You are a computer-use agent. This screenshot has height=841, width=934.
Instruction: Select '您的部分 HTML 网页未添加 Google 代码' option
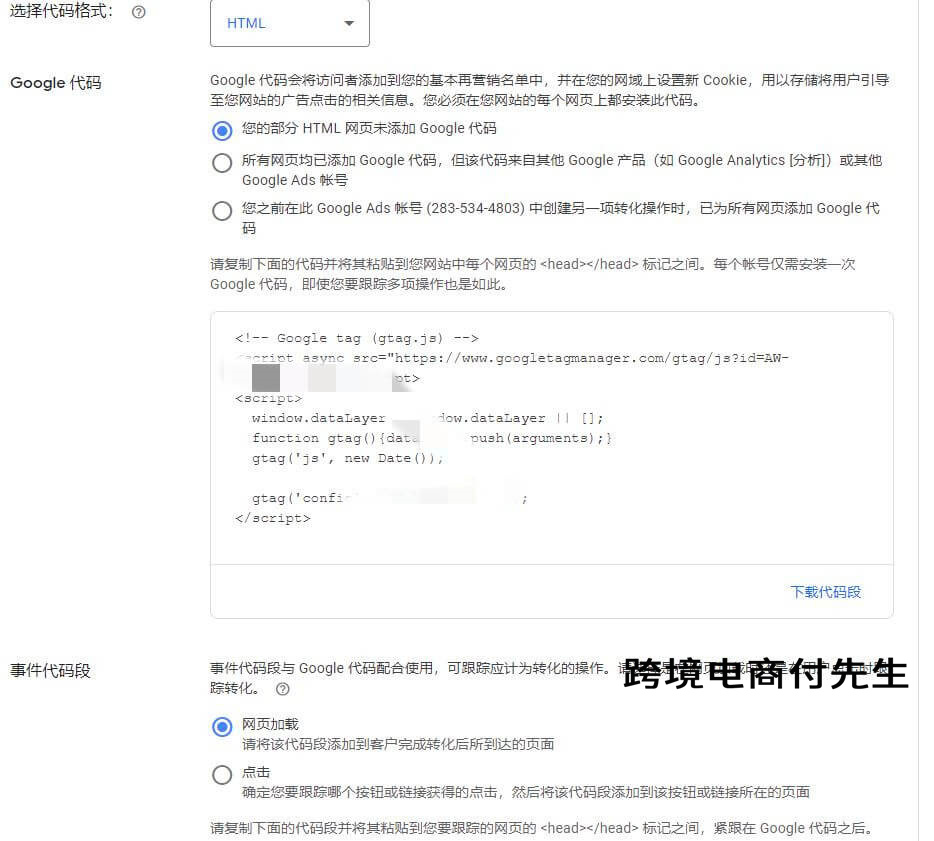point(222,131)
